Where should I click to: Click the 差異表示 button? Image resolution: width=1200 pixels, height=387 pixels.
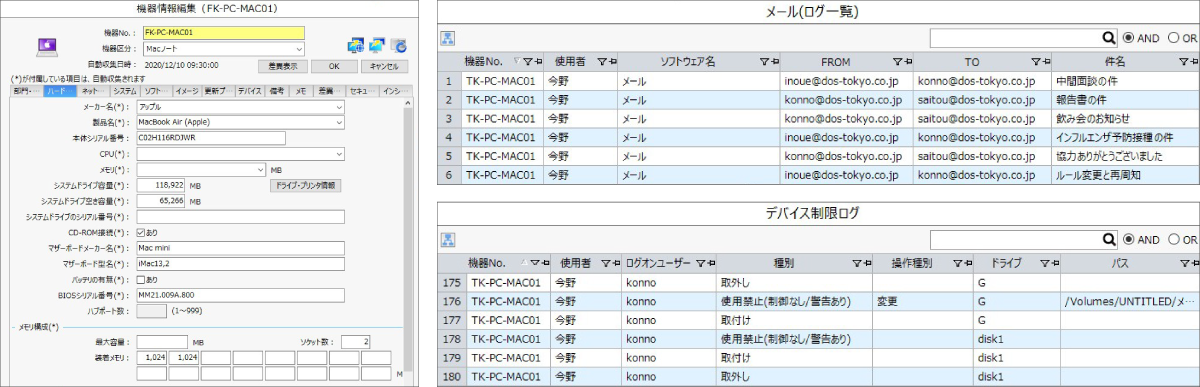(282, 66)
